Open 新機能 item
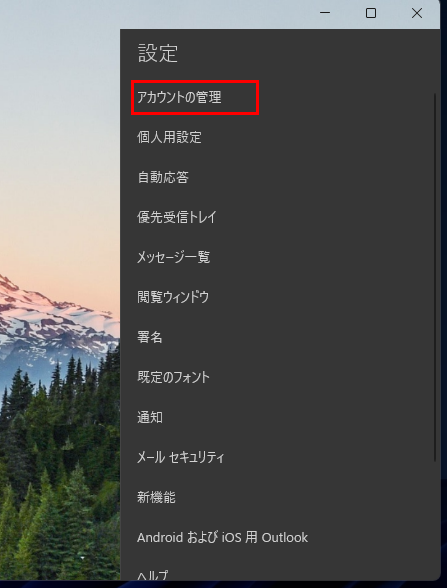447x588 pixels. tap(156, 497)
